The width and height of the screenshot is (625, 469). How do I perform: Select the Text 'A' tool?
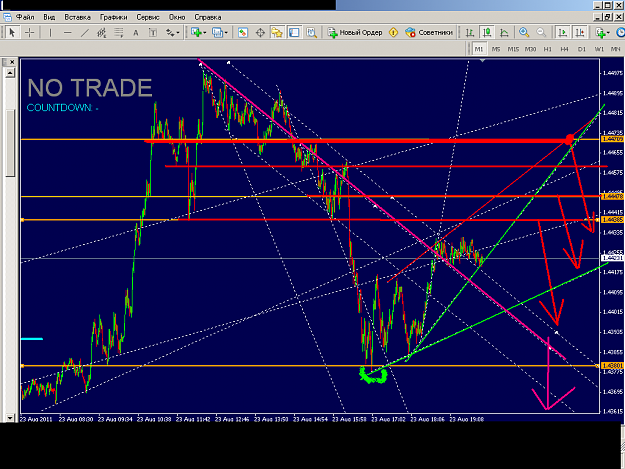coord(136,33)
